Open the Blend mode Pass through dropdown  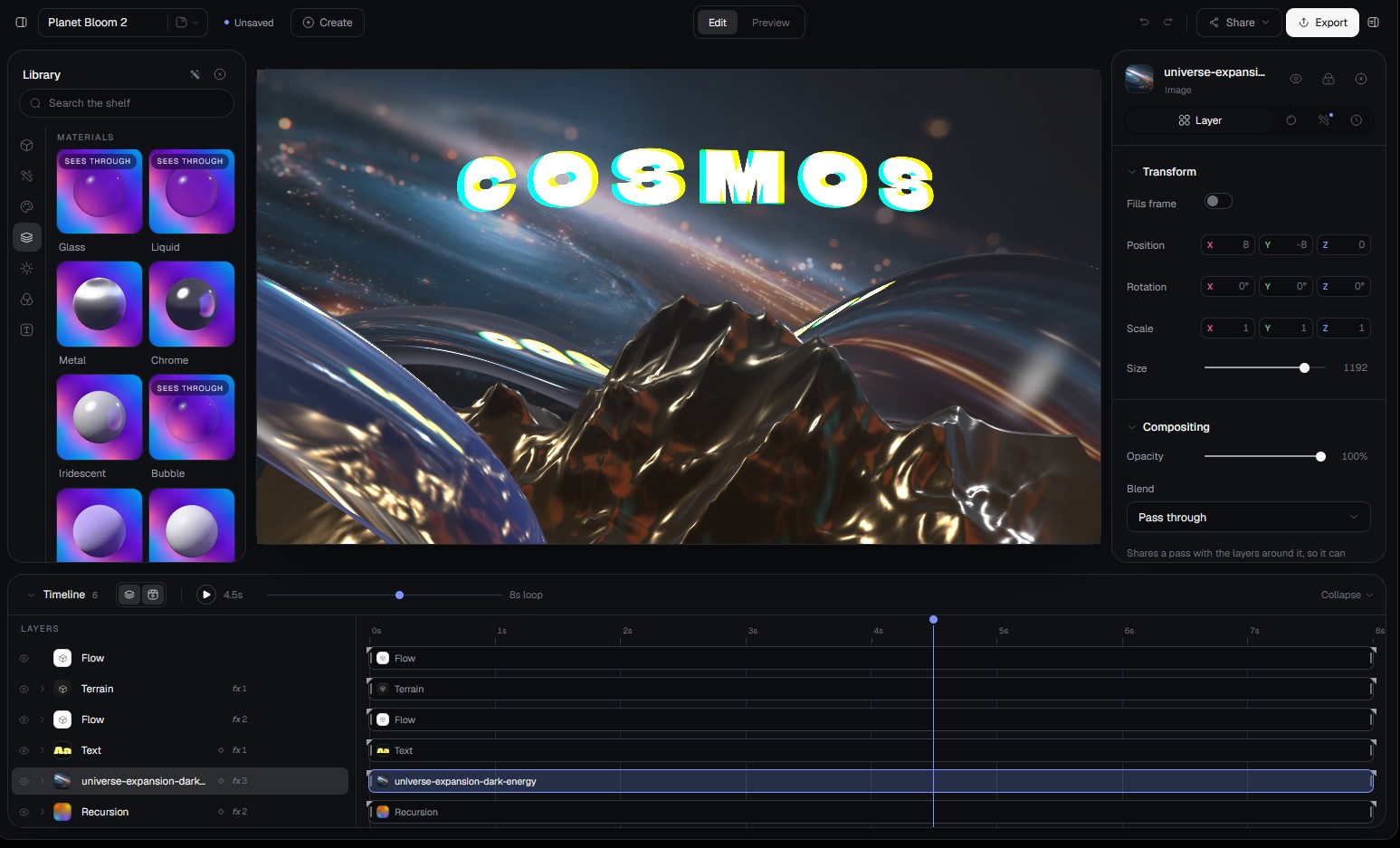1248,517
